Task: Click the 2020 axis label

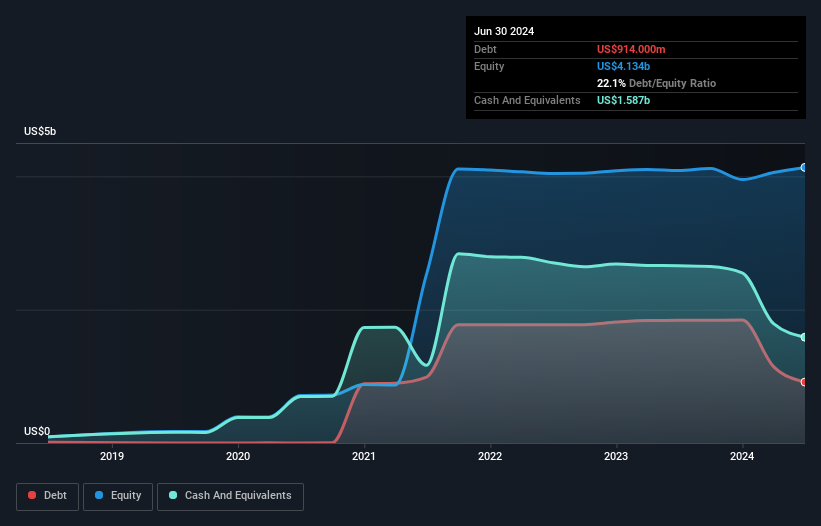Action: click(x=238, y=456)
